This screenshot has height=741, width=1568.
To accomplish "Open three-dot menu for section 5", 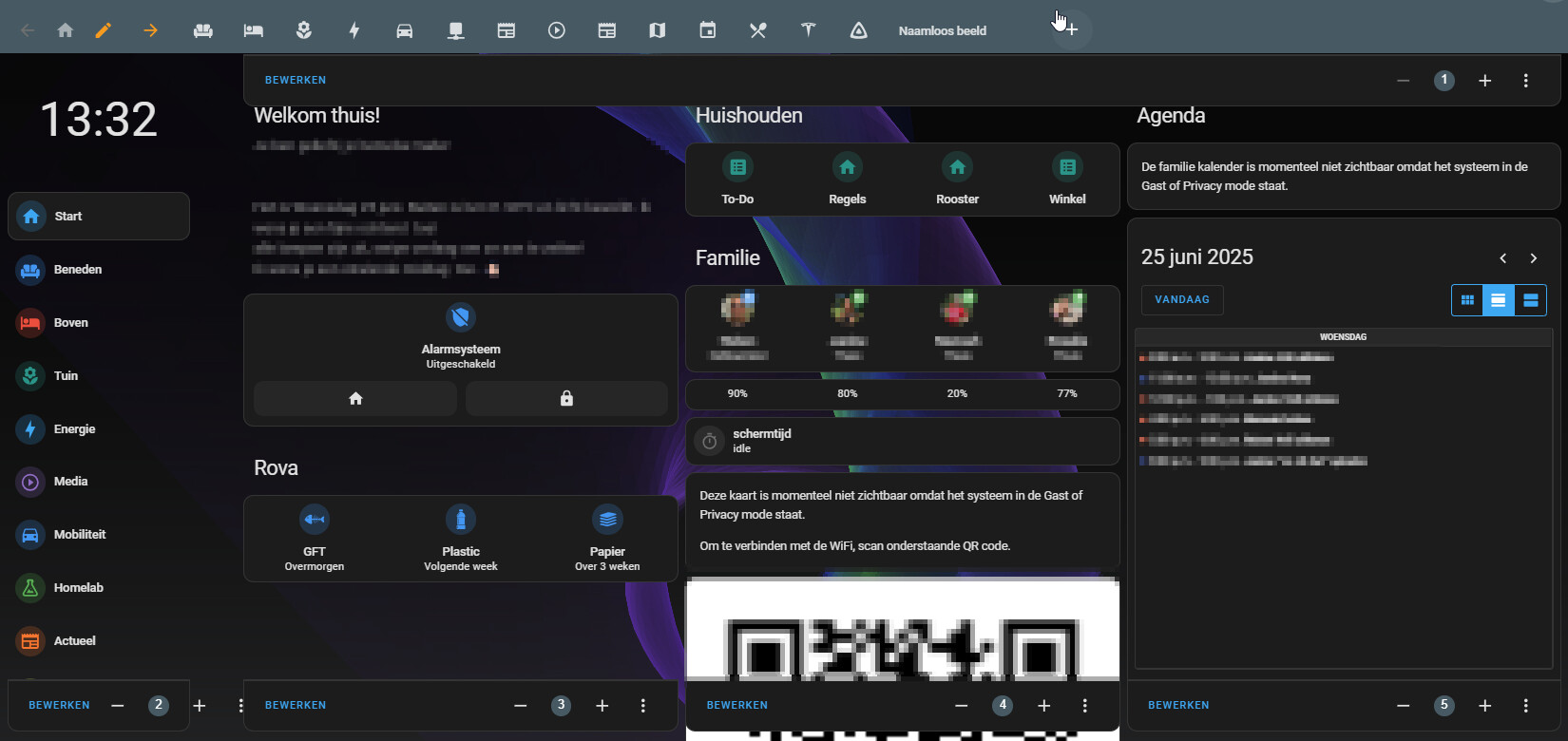I will click(1526, 706).
